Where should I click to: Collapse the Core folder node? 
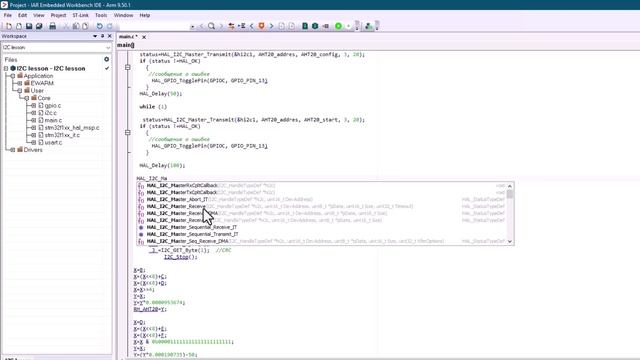[x=27, y=98]
